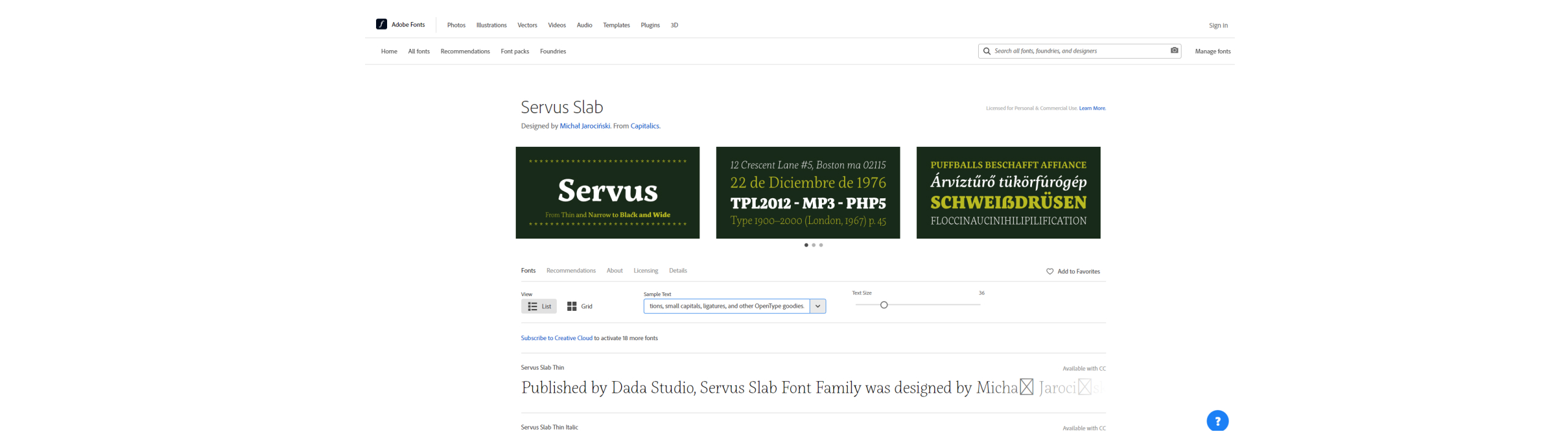Open Sample Text dropdown arrow
1568x443 pixels.
(x=817, y=307)
